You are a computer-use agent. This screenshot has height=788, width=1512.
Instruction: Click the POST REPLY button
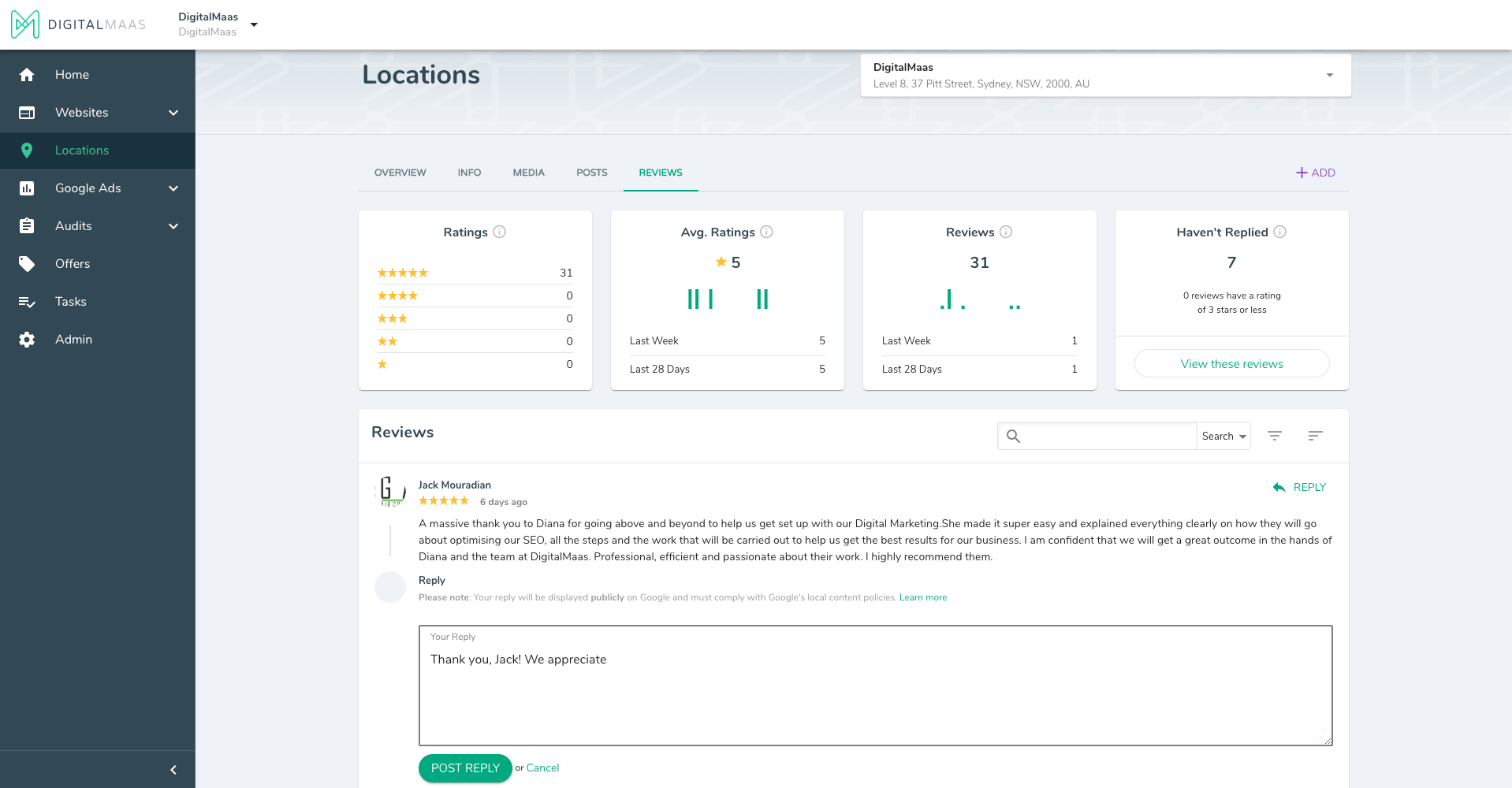coord(465,768)
